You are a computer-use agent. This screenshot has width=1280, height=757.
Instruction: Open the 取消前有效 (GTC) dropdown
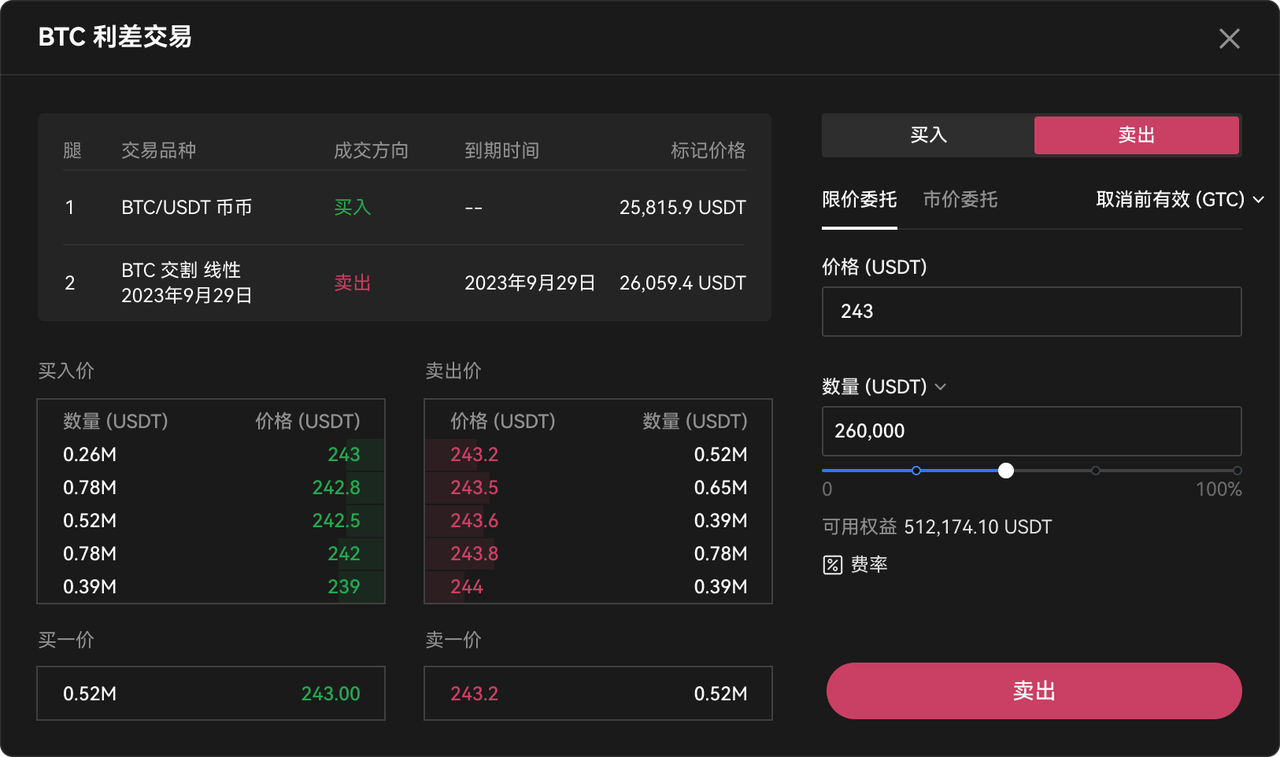(1180, 199)
